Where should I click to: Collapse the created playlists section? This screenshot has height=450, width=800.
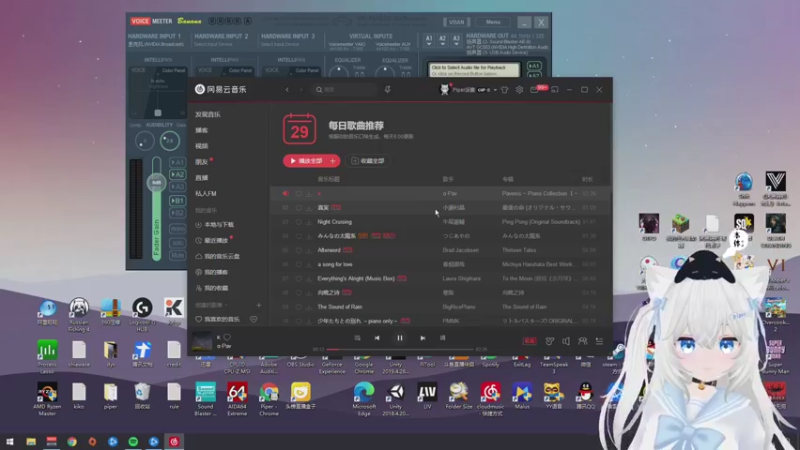pyautogui.click(x=211, y=305)
